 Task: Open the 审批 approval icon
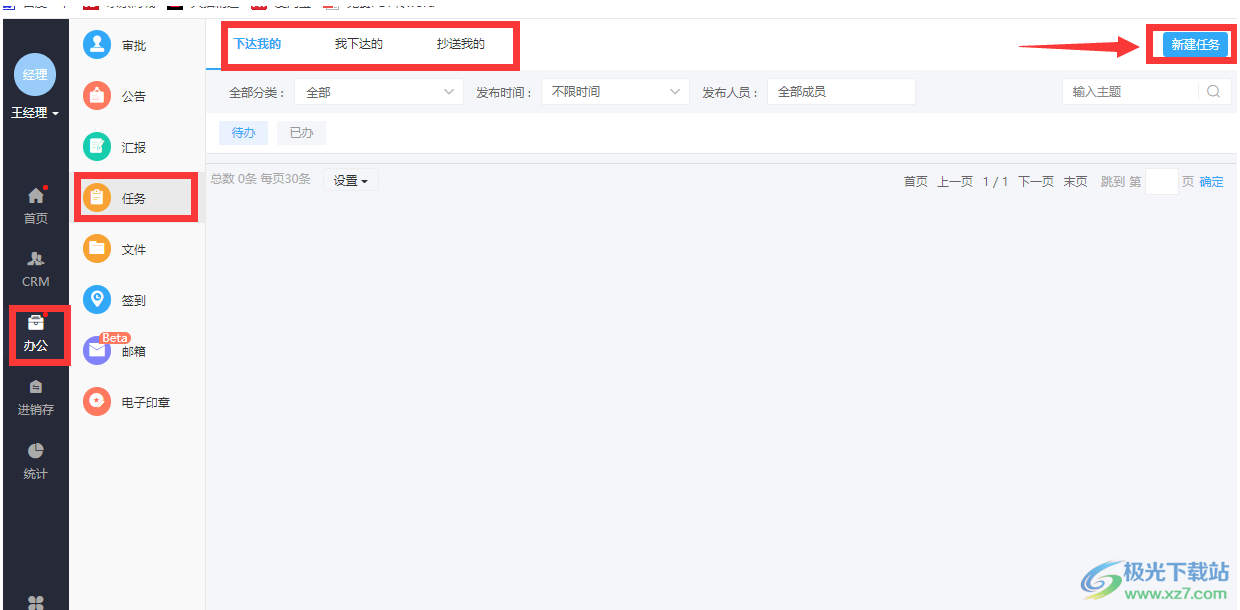[97, 45]
